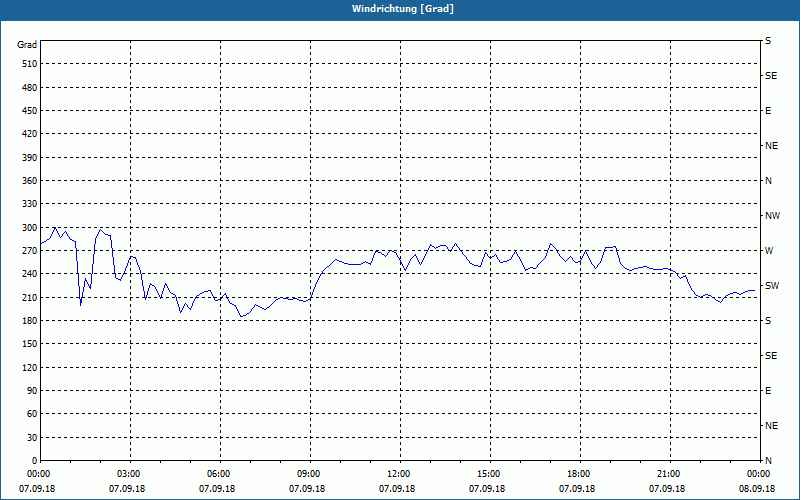Click the 390 y-axis value
The width and height of the screenshot is (800, 500).
coord(30,158)
